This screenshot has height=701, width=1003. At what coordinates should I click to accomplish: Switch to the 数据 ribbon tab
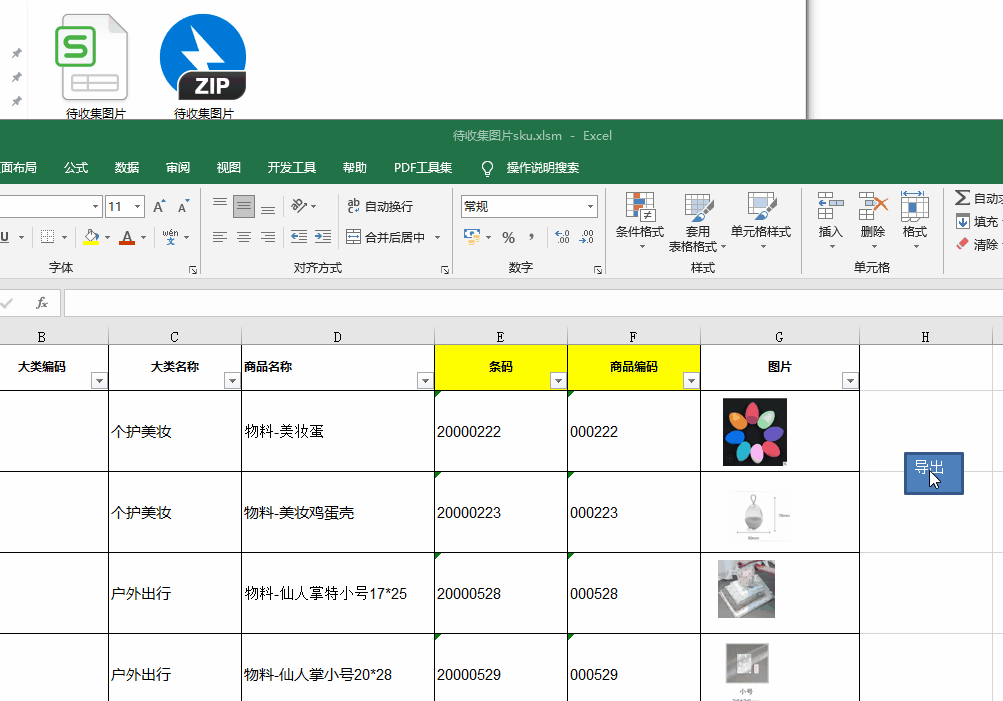(x=127, y=167)
